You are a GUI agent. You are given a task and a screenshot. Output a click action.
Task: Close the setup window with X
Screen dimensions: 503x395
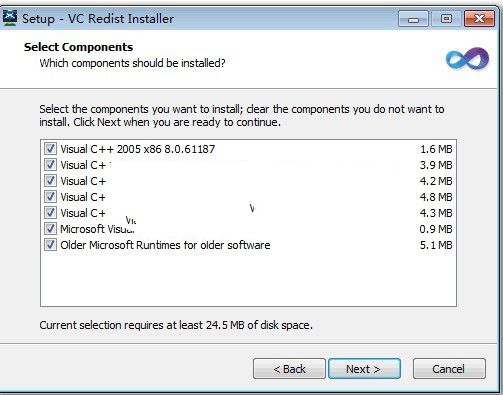pos(479,19)
